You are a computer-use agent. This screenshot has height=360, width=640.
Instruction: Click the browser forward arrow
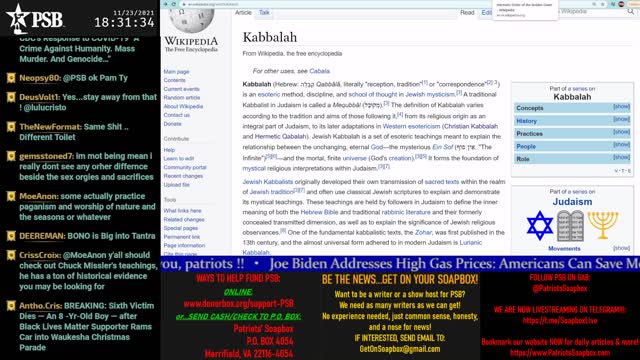coord(165,4)
